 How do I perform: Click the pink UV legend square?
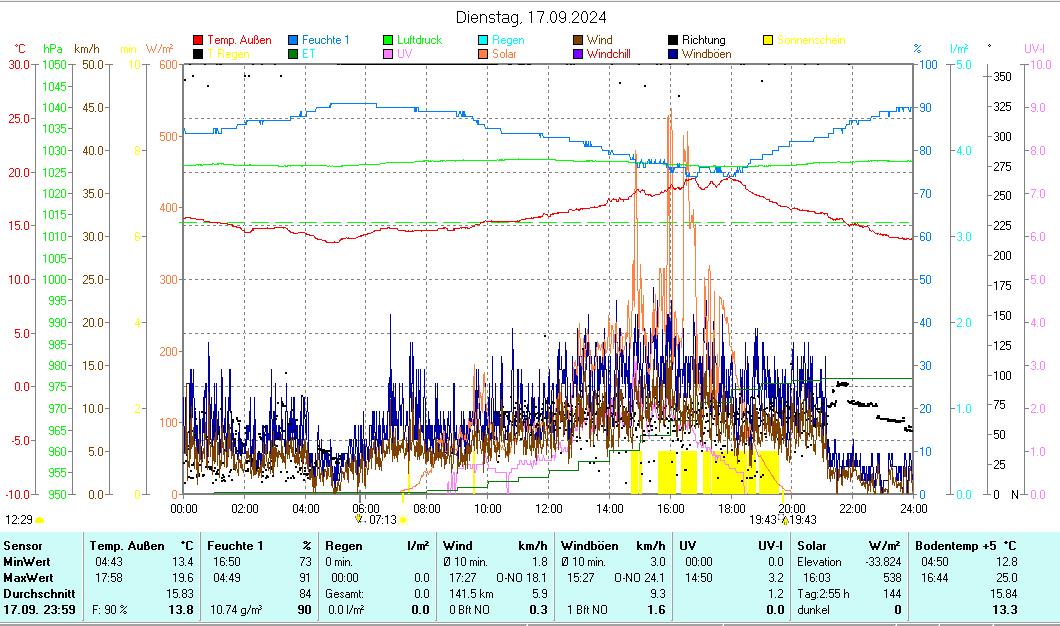388,54
